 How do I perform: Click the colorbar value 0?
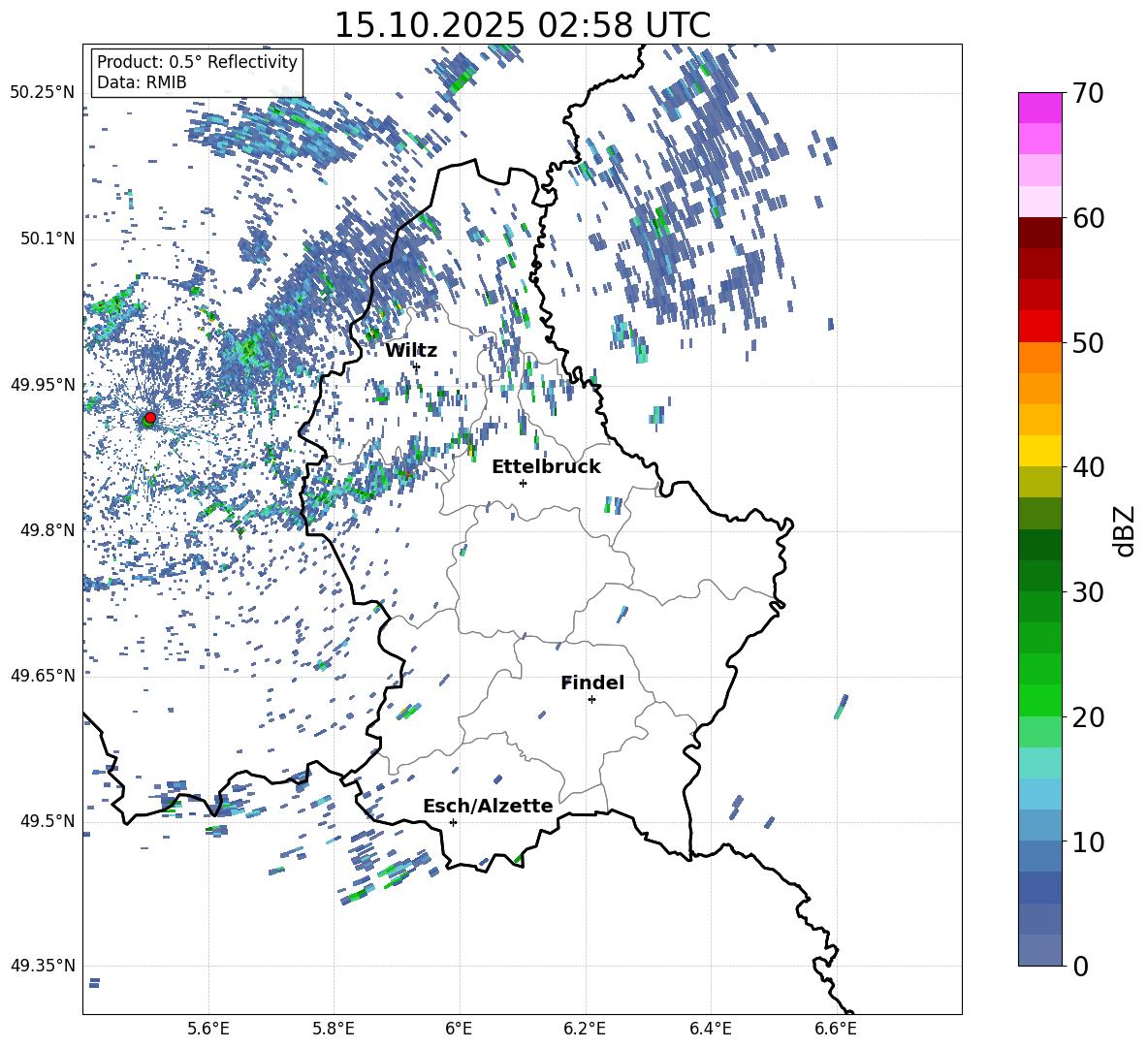point(1080,966)
